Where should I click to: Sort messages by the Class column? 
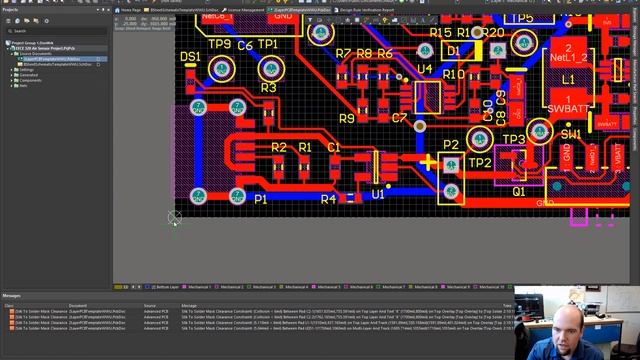tap(9, 305)
